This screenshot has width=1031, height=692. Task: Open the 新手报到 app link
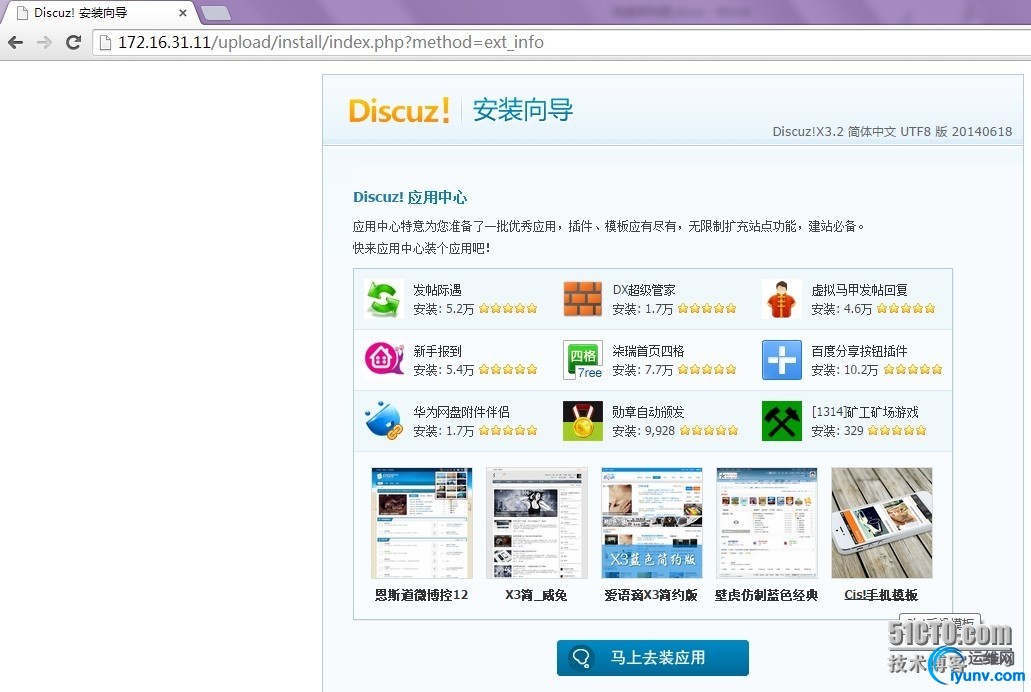pyautogui.click(x=437, y=351)
